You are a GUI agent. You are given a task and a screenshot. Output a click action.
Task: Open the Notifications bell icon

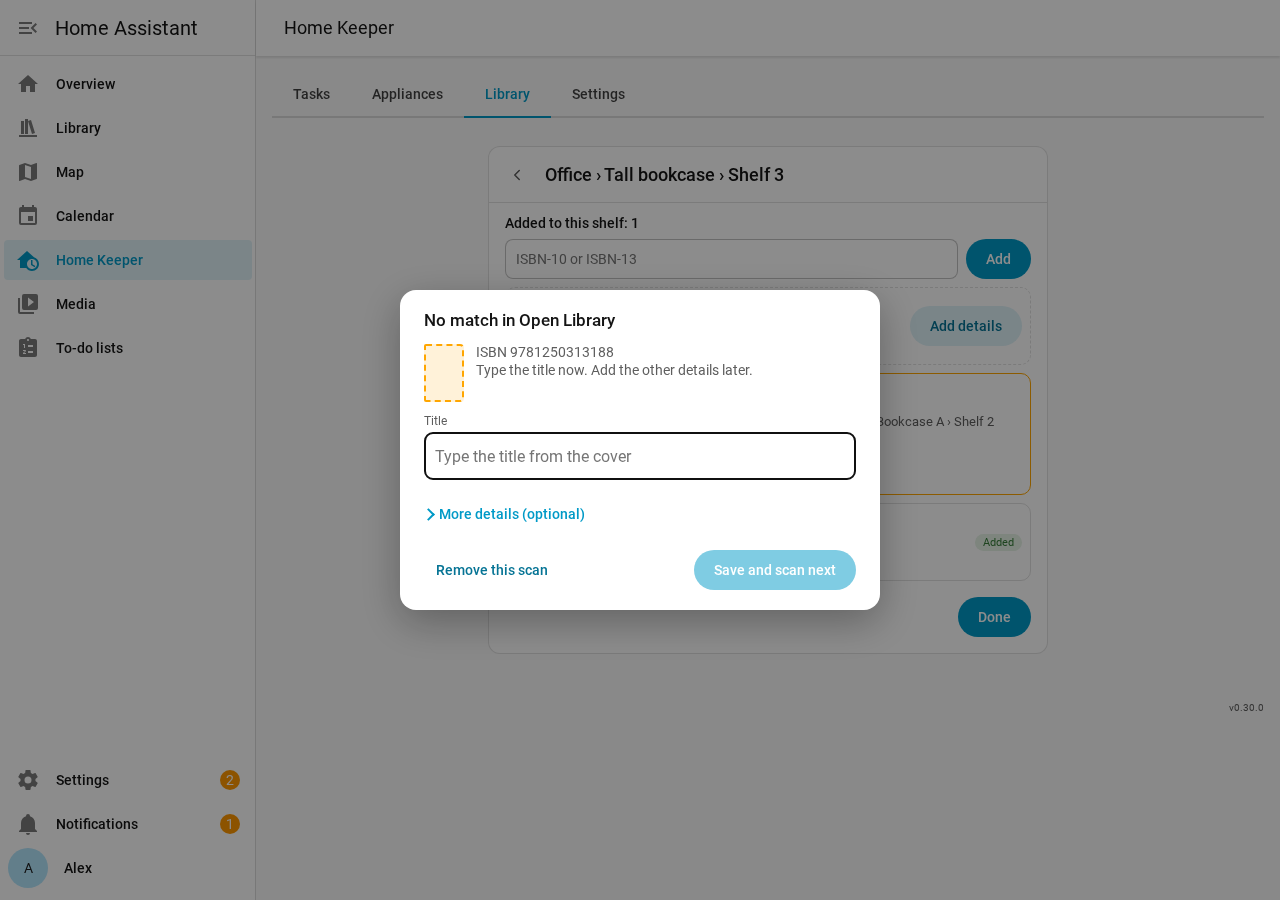tap(28, 824)
